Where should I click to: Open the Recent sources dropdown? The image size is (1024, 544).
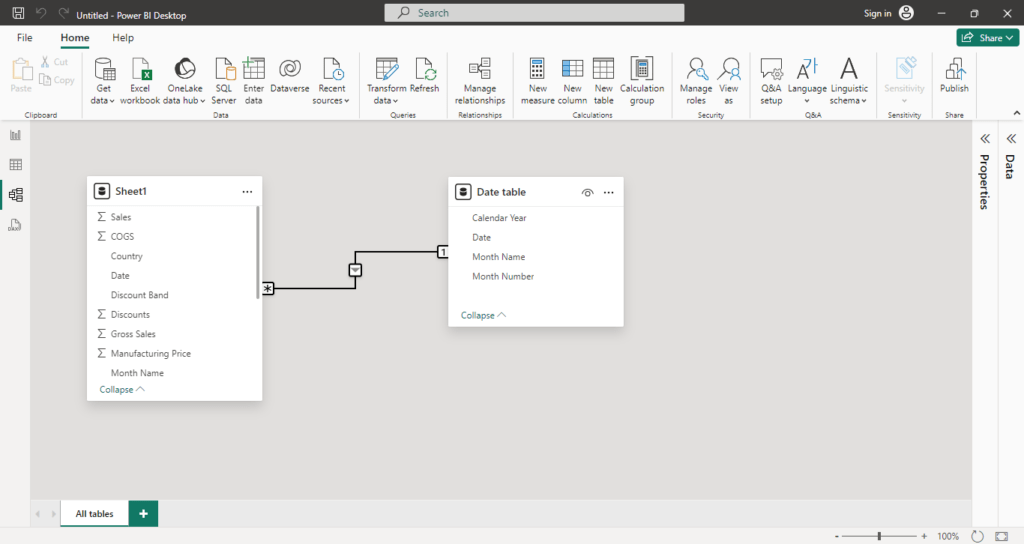click(x=331, y=81)
